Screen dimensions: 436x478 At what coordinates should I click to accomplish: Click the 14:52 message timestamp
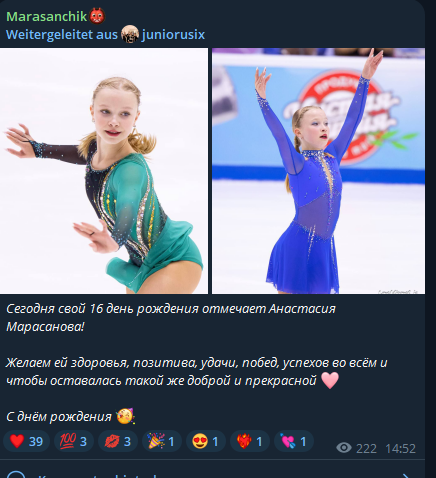pyautogui.click(x=401, y=449)
